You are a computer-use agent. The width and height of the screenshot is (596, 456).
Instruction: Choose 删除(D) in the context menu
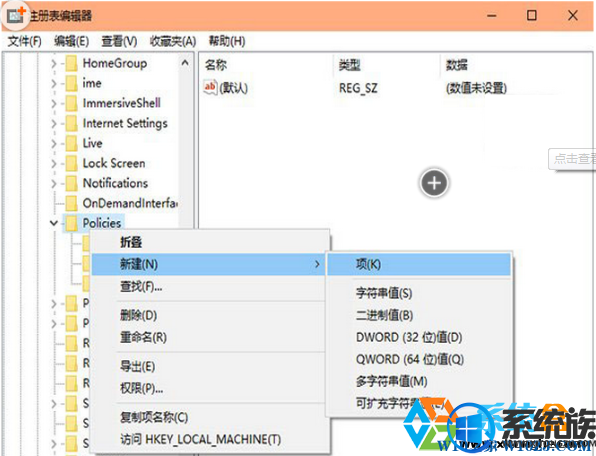138,315
